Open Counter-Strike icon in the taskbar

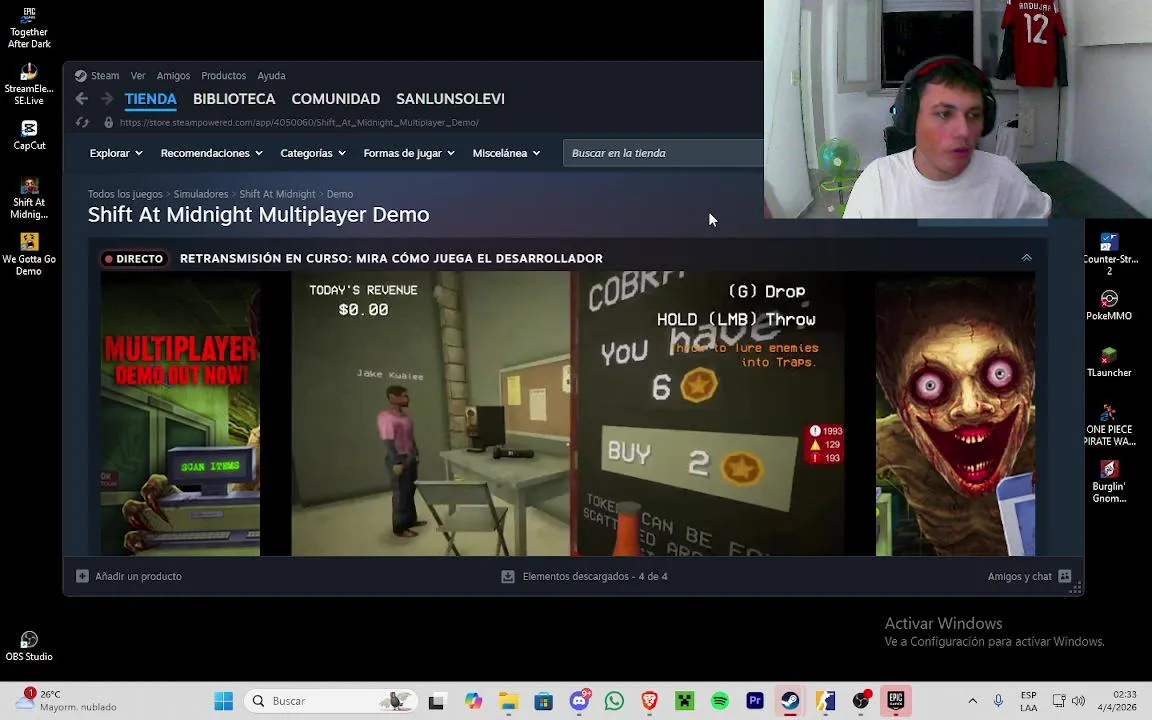[825, 701]
